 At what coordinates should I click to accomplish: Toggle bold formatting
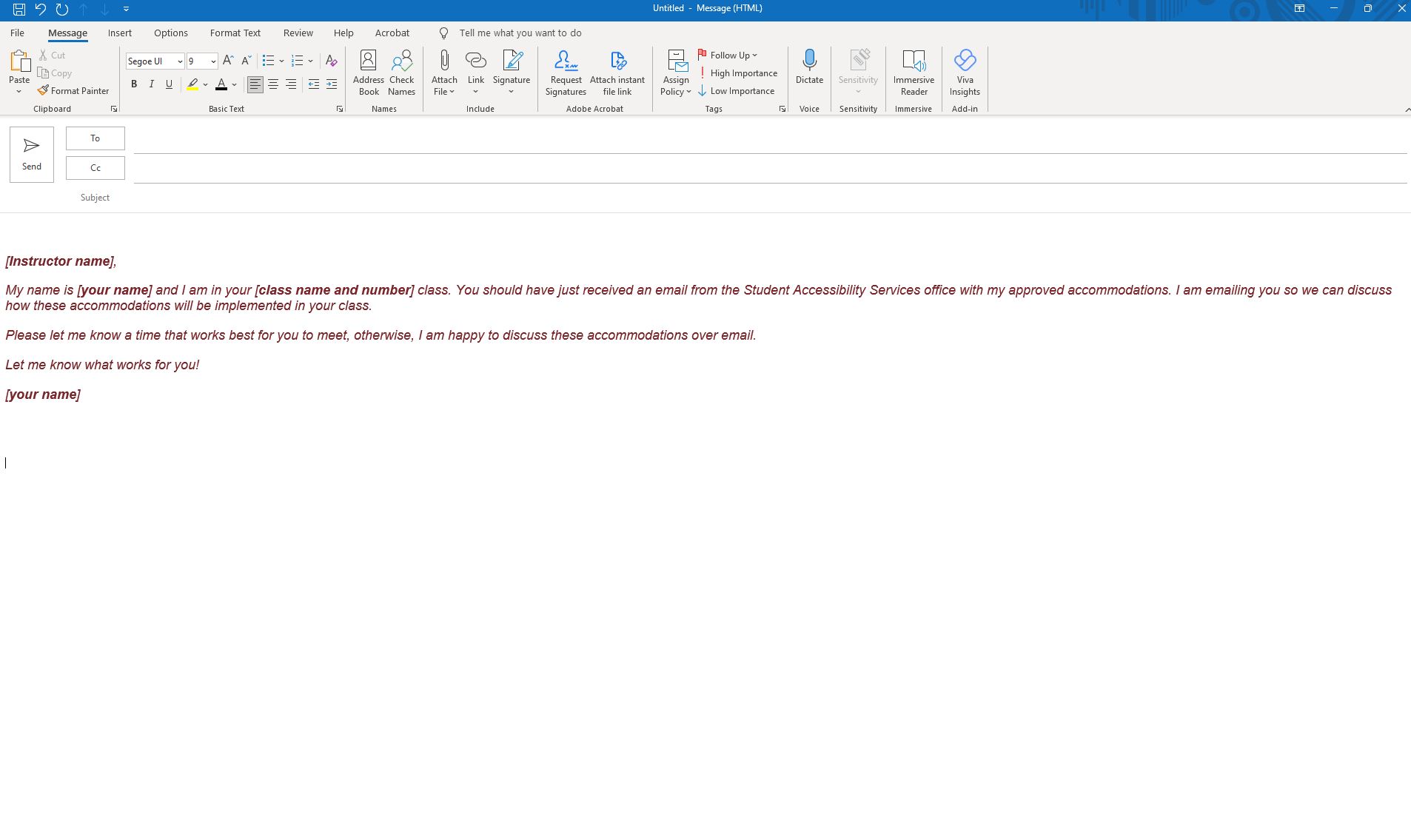[x=134, y=84]
